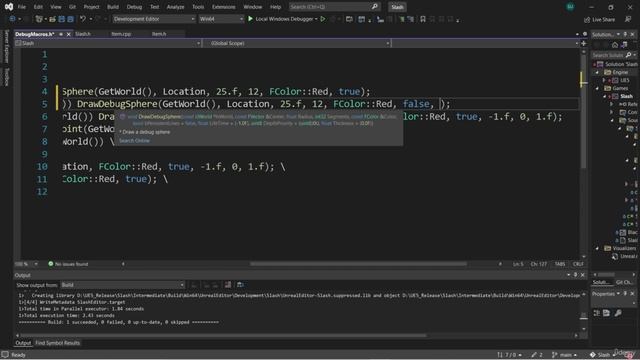Click the Save file toolbar icon
This screenshot has height=360, width=640.
(x=62, y=19)
